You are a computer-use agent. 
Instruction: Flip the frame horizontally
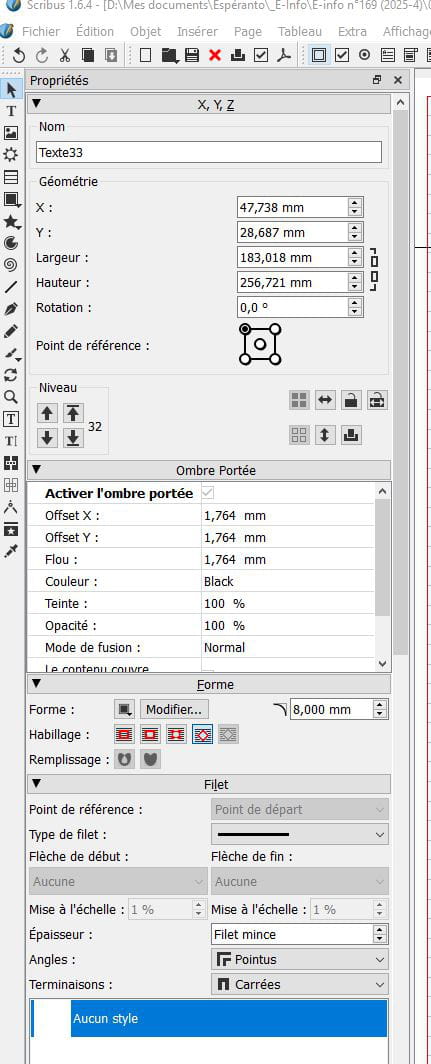click(325, 400)
